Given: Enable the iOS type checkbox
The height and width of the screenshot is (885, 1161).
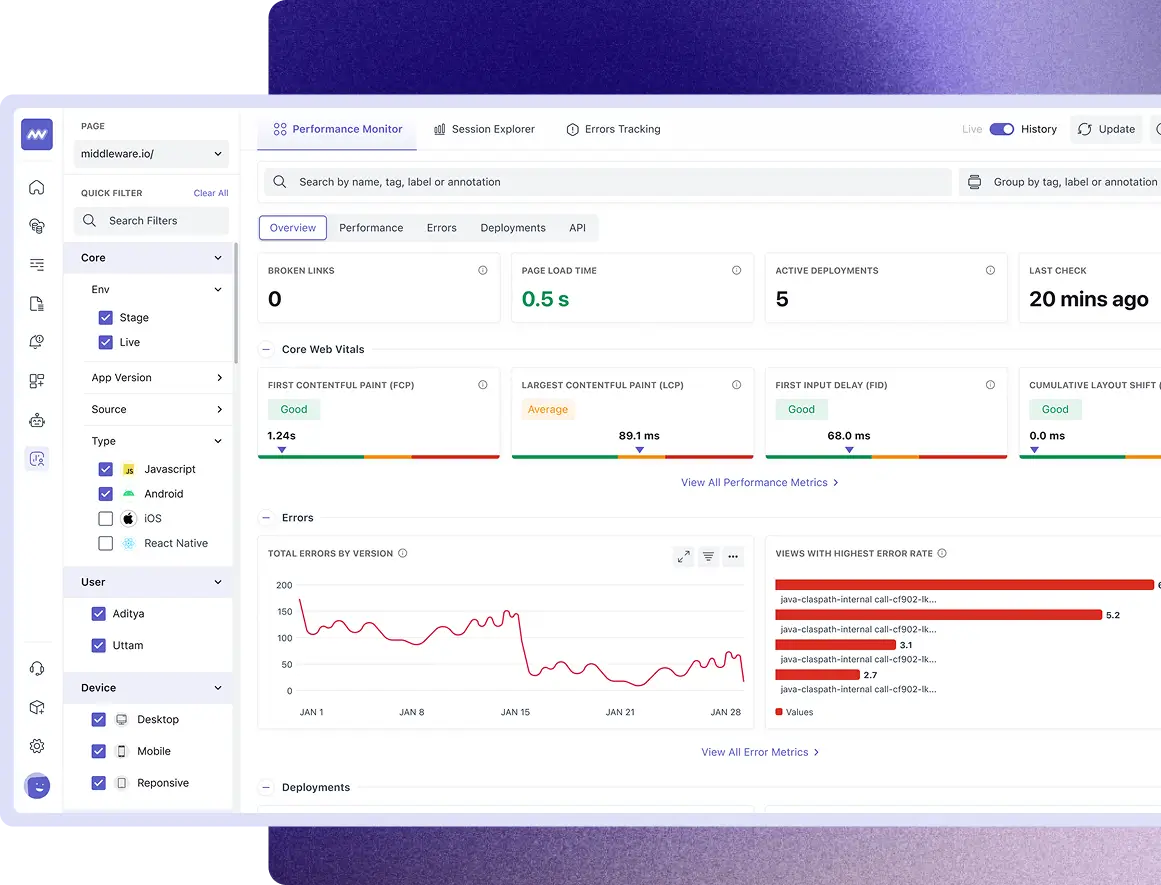Looking at the screenshot, I should pyautogui.click(x=106, y=519).
